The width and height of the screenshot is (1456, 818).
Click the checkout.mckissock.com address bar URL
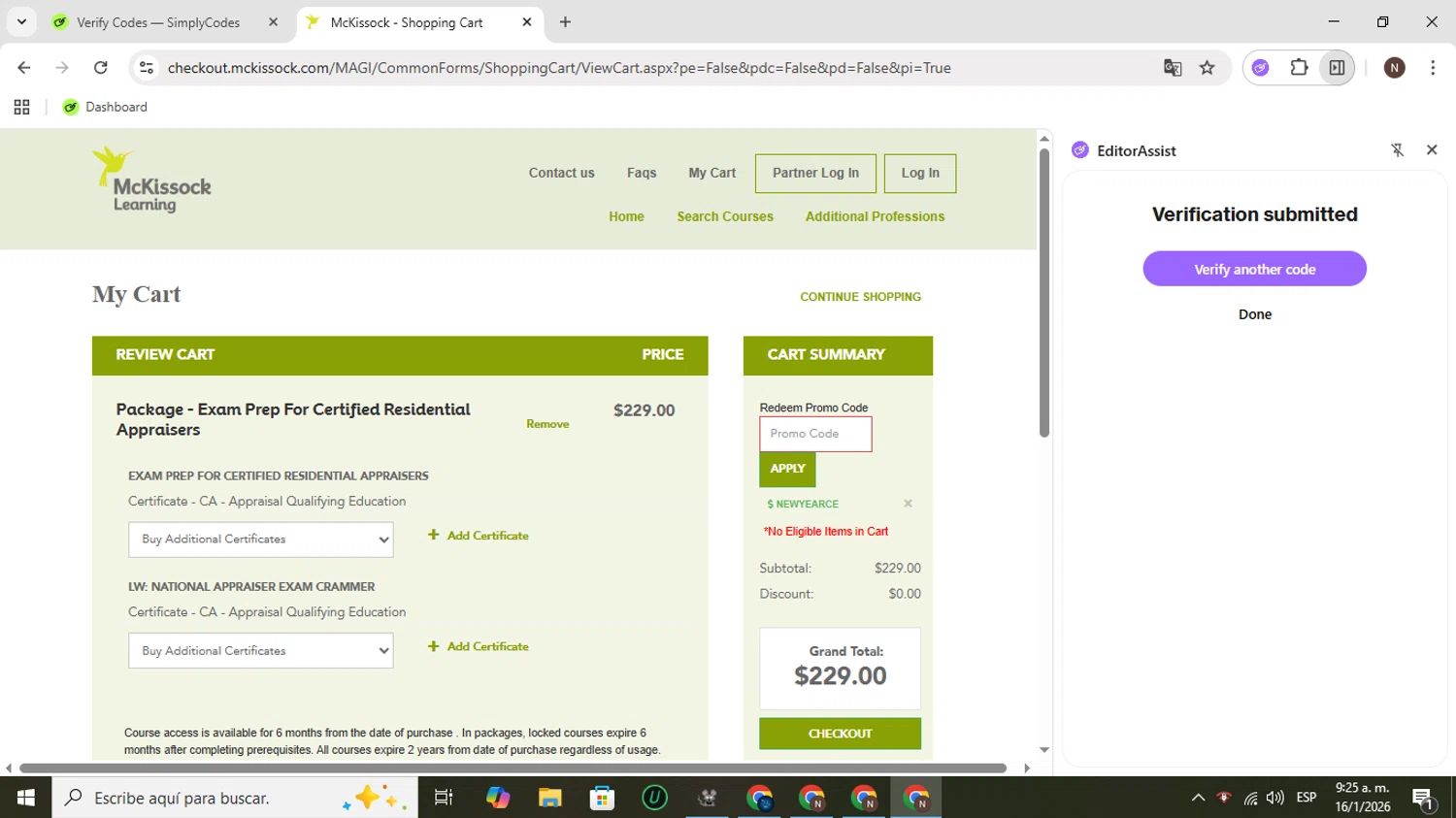coord(559,68)
